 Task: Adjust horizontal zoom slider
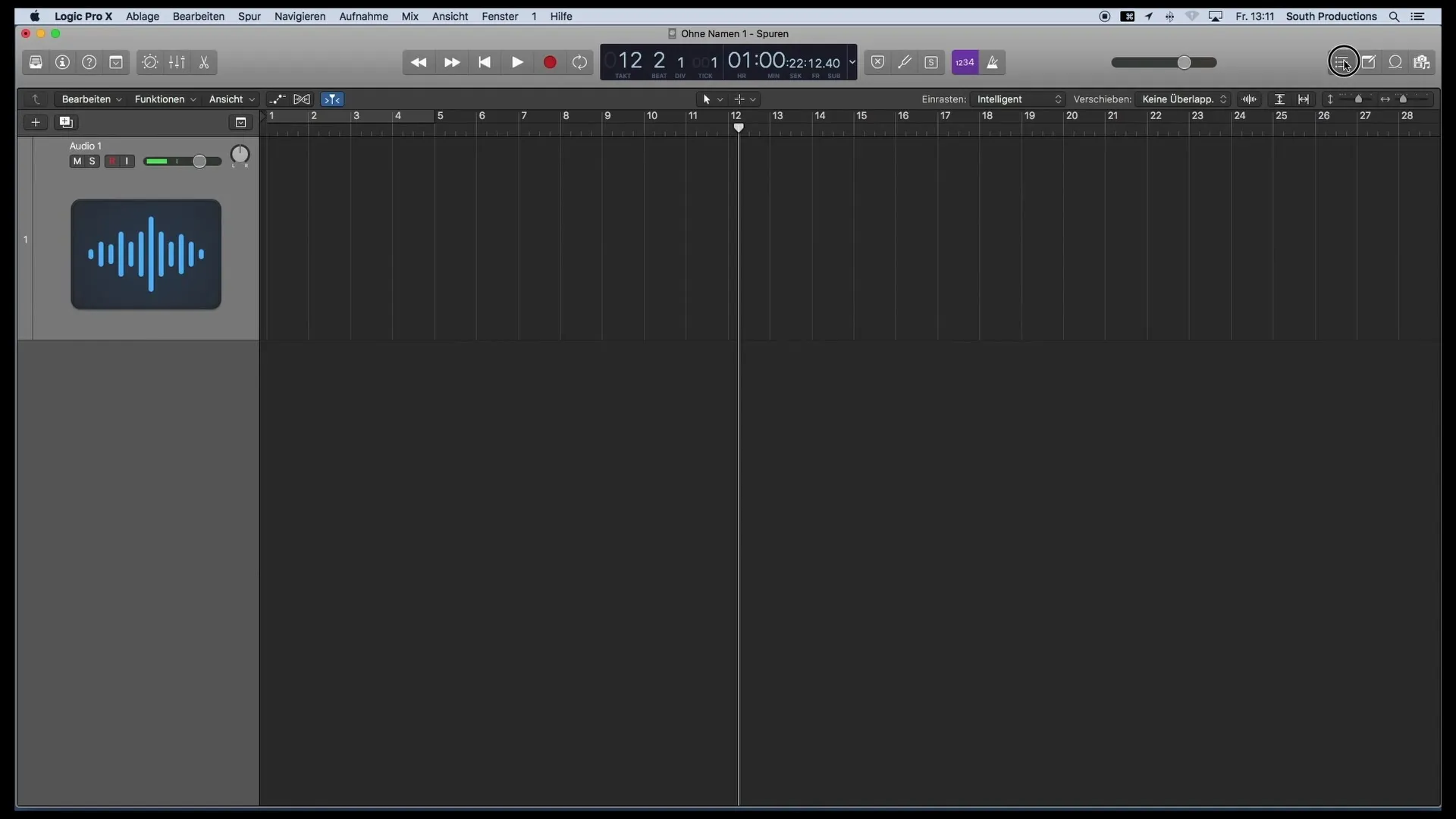1412,99
